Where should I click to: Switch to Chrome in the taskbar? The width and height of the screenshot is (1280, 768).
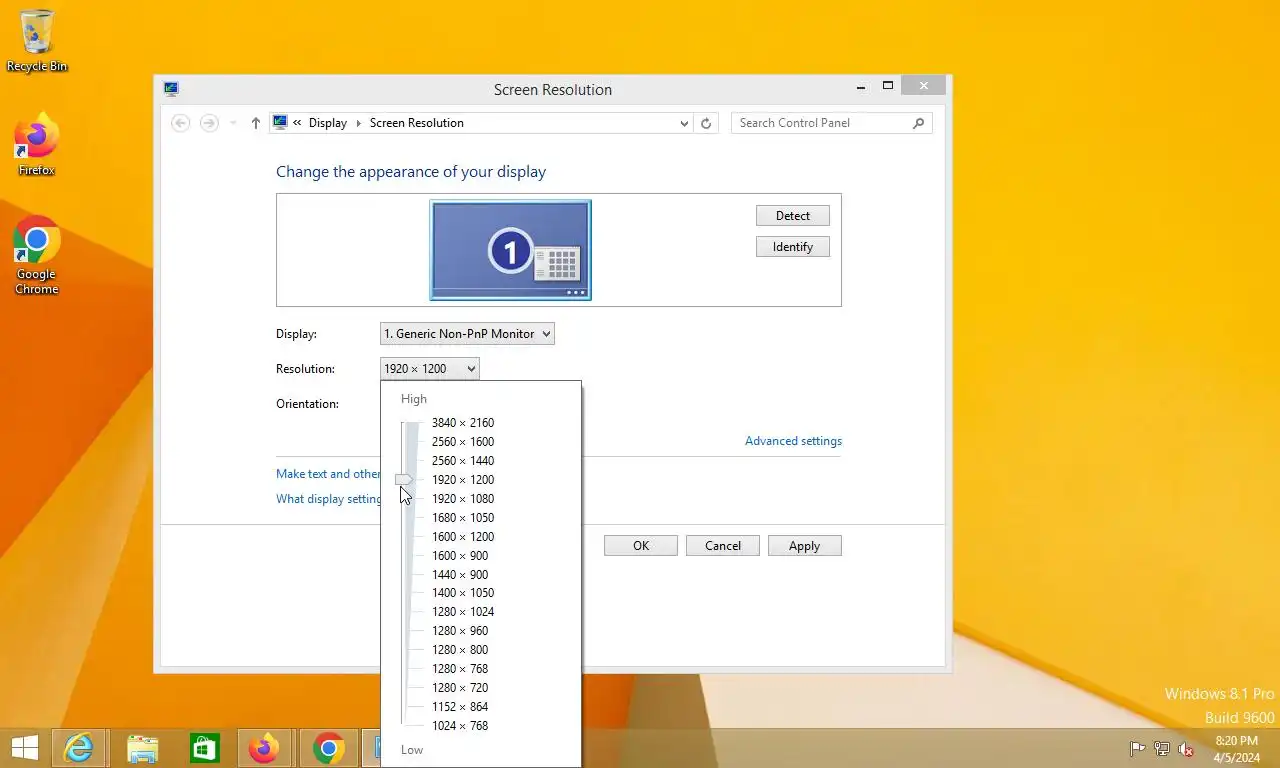(x=328, y=748)
